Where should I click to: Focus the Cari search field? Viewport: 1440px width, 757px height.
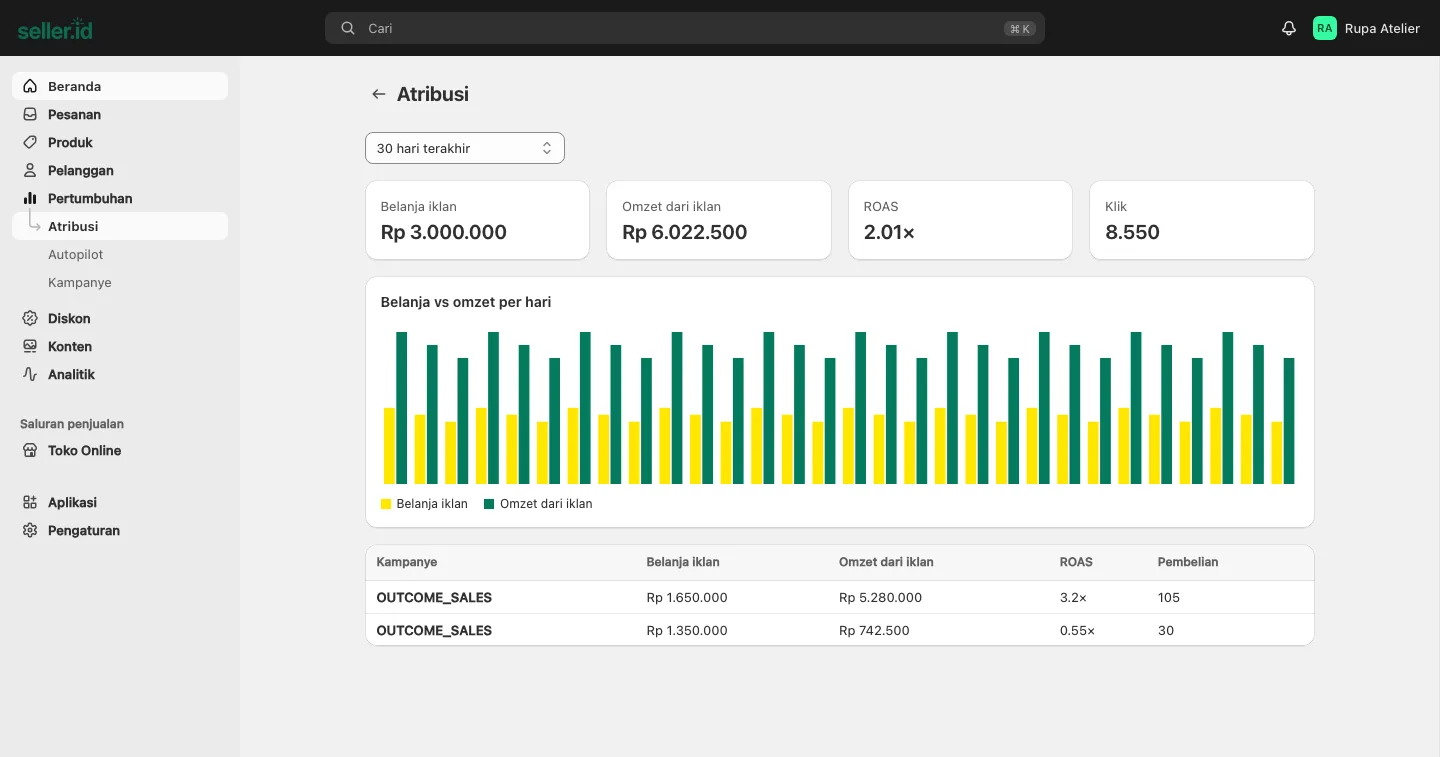685,28
